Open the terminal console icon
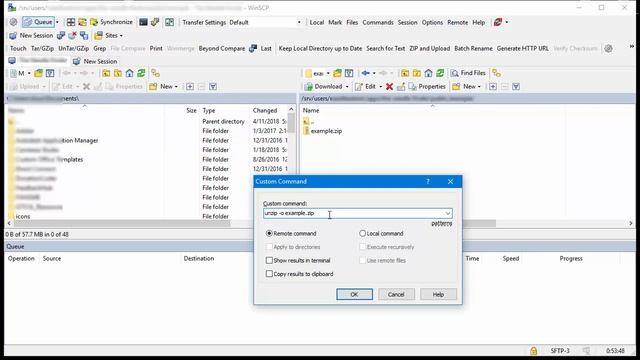 coord(143,22)
